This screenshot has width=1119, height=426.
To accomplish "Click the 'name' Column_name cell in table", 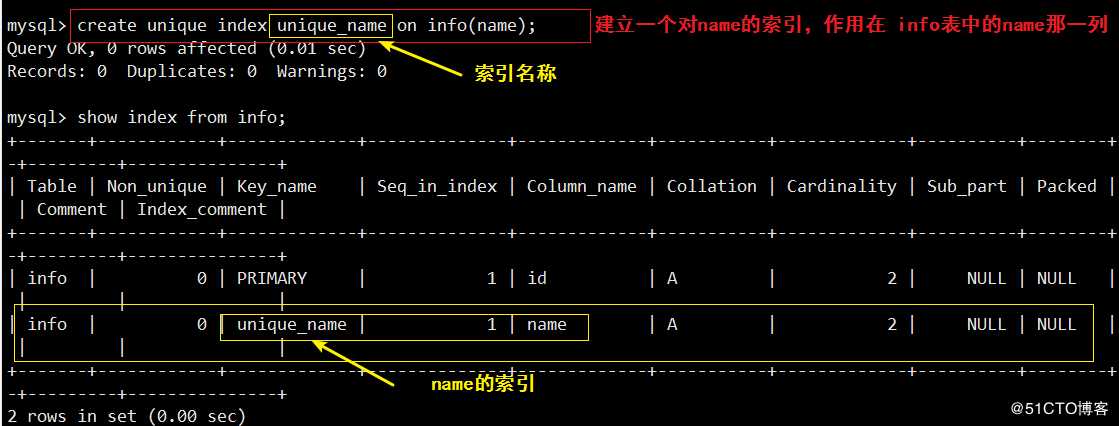I will [x=547, y=325].
